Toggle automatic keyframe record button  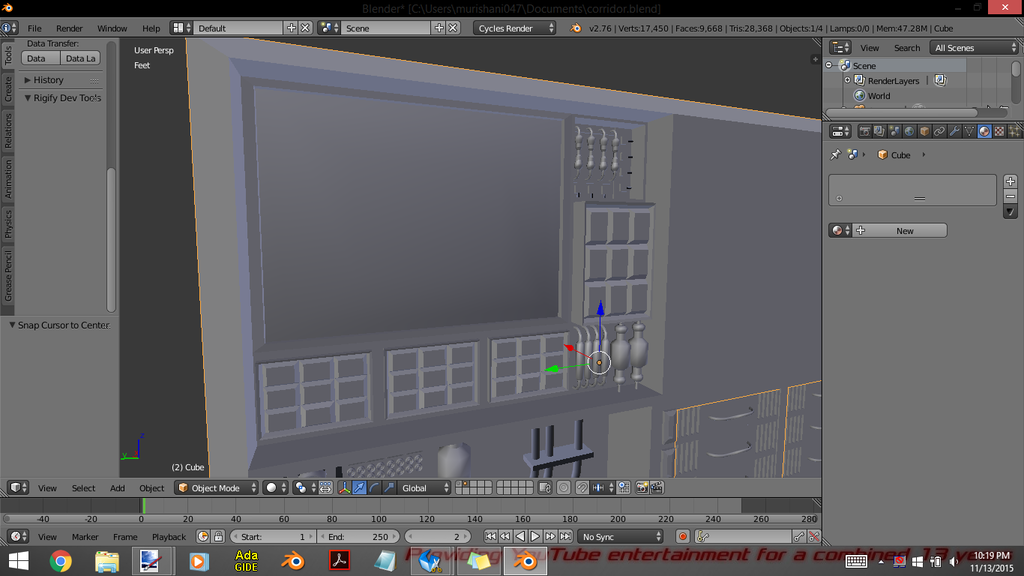682,537
